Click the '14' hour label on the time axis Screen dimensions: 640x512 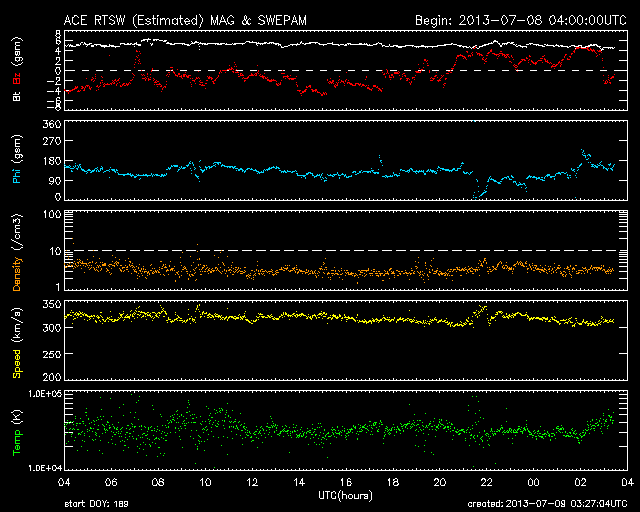(299, 483)
